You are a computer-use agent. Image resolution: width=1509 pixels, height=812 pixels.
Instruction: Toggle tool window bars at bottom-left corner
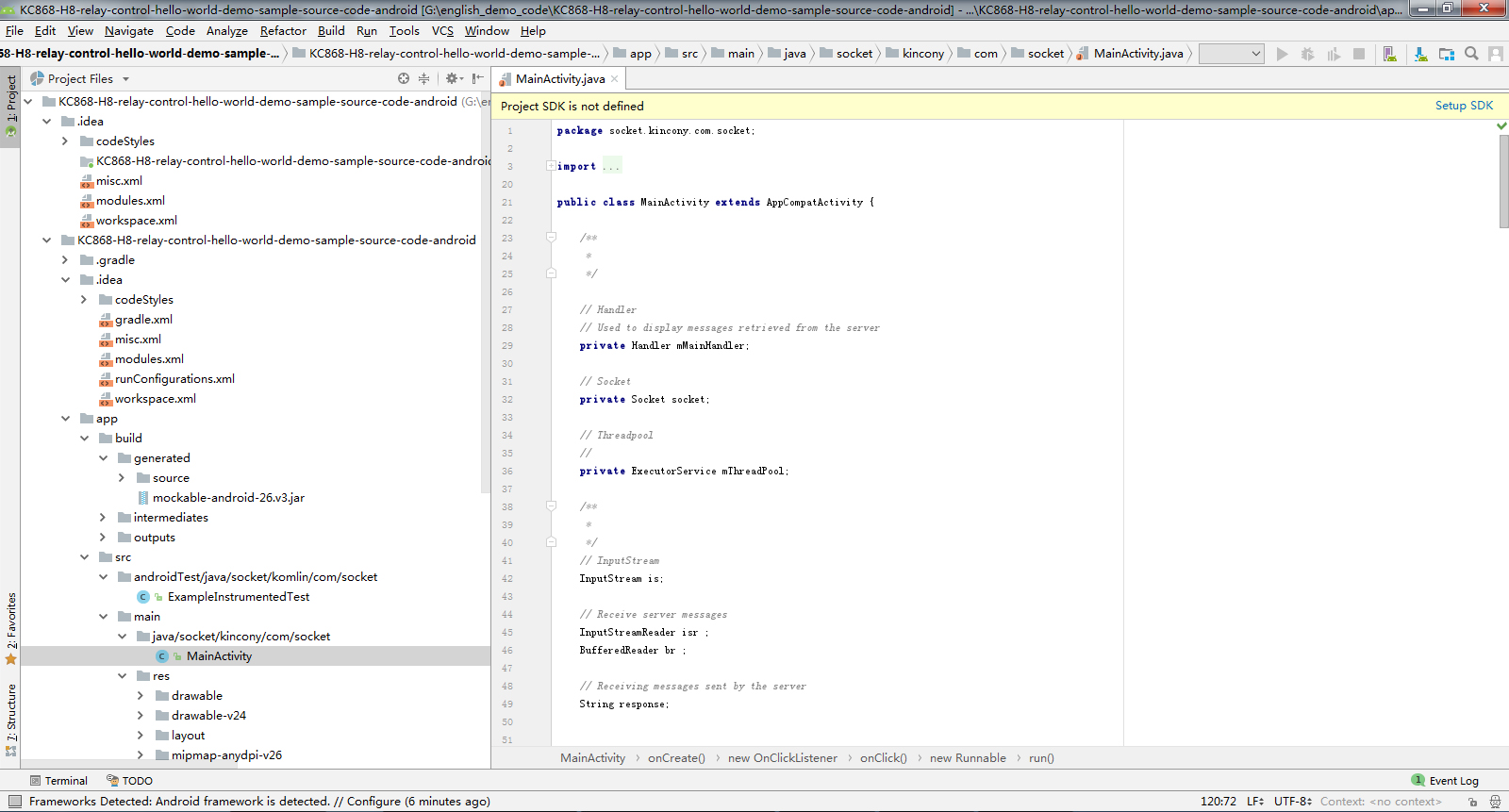point(14,802)
